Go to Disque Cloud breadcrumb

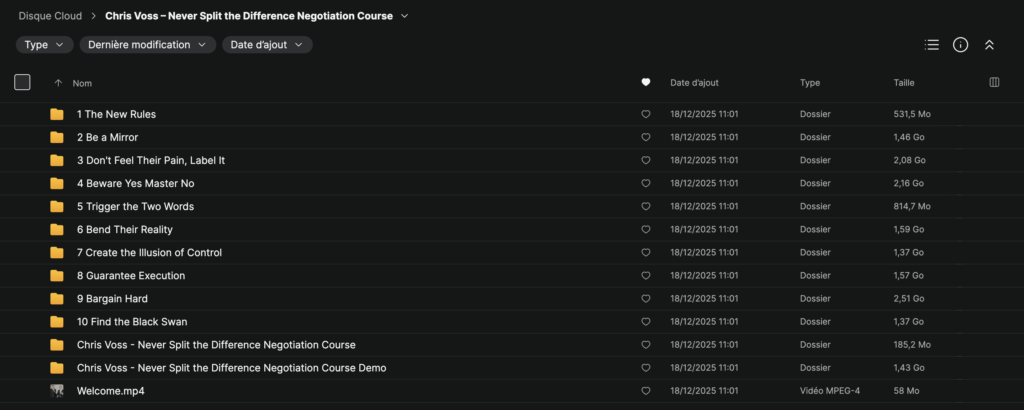(x=50, y=16)
